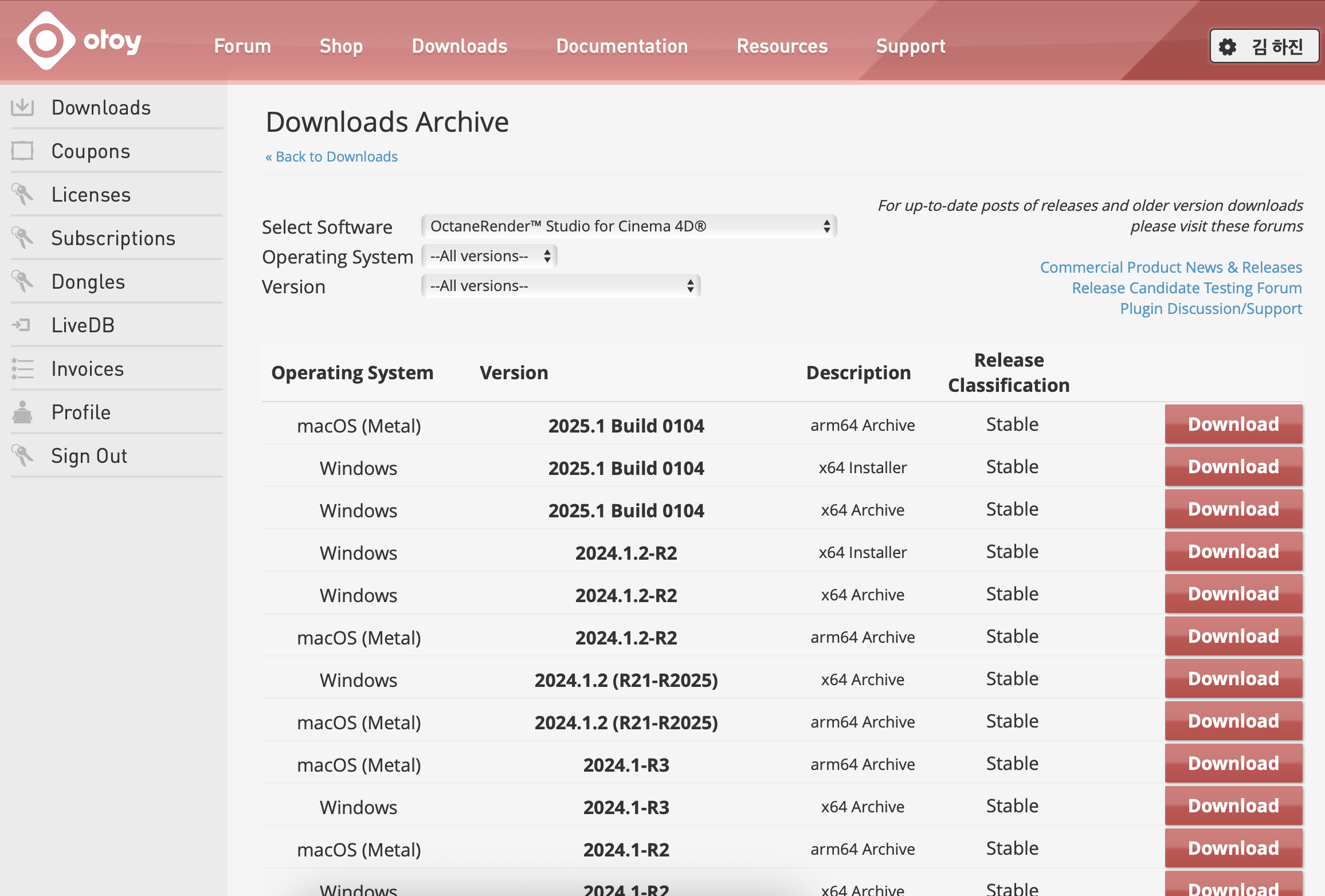Viewport: 1325px width, 896px height.
Task: Open LiveDB in the left sidebar
Action: 117,325
